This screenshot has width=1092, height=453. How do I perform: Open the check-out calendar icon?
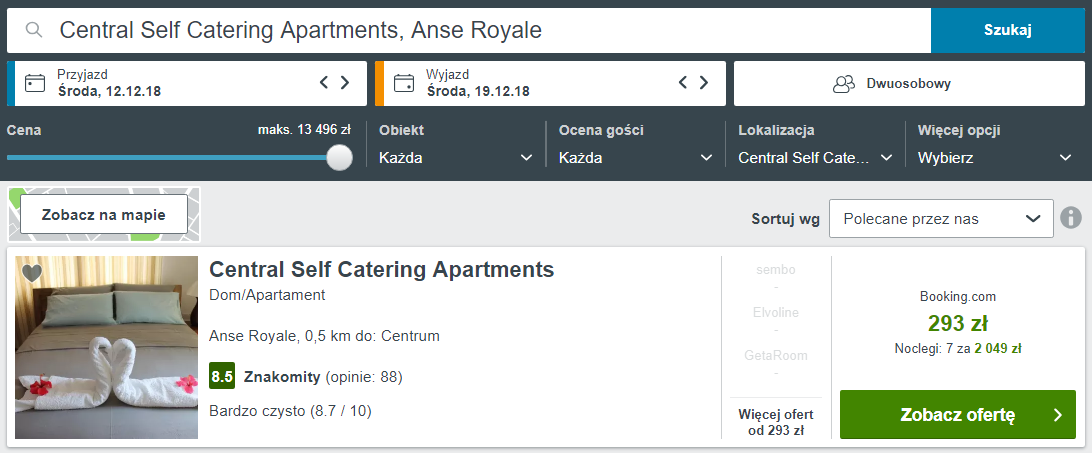point(403,83)
